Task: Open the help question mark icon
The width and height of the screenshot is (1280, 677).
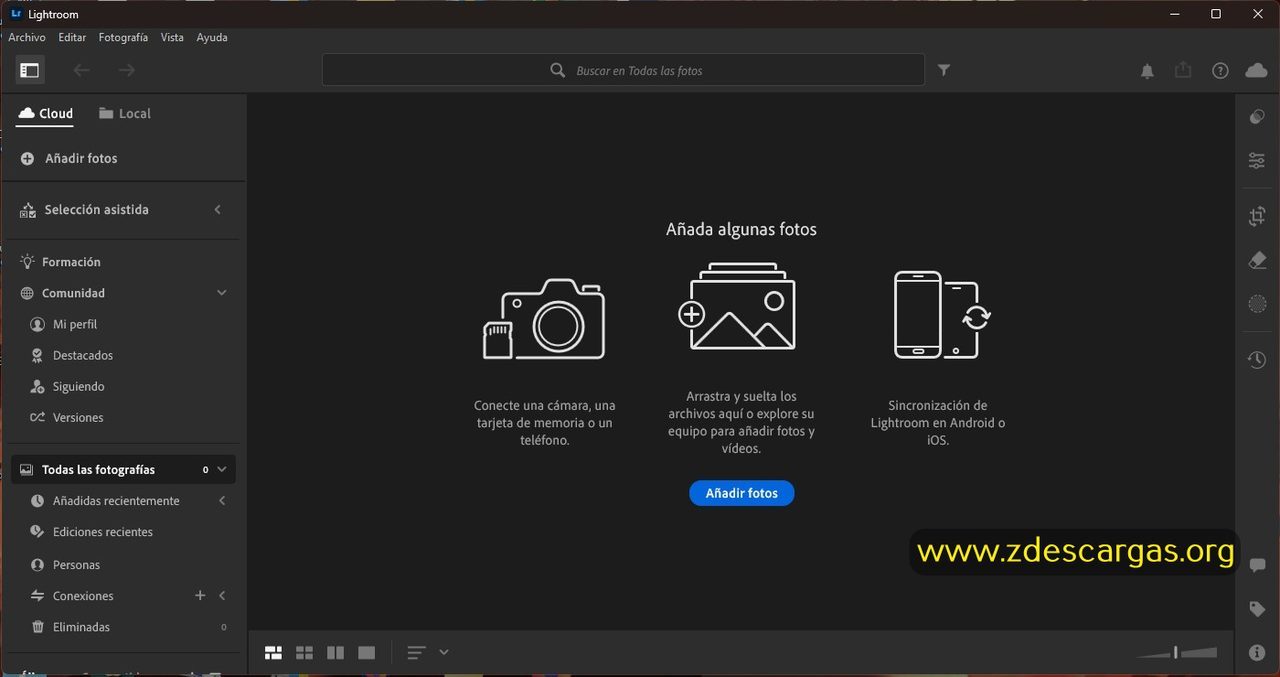Action: point(1220,71)
